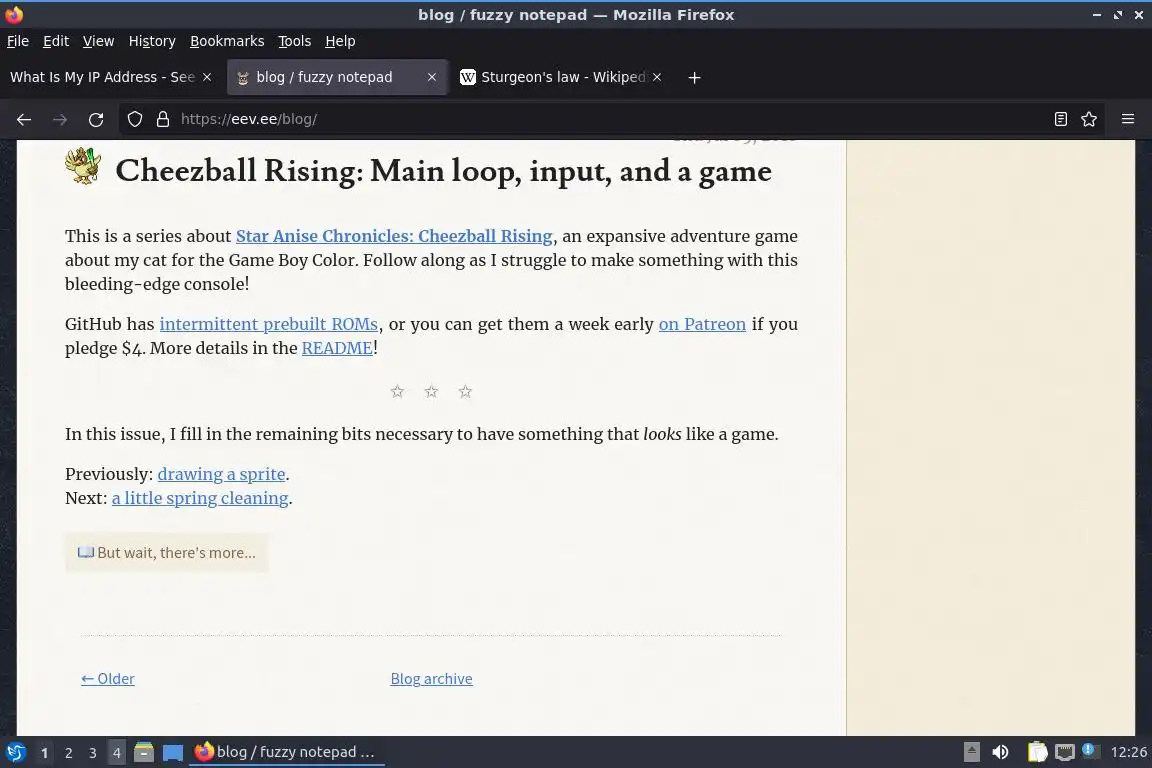Open the Tools menu
Screen dimensions: 1152x768
coord(295,41)
